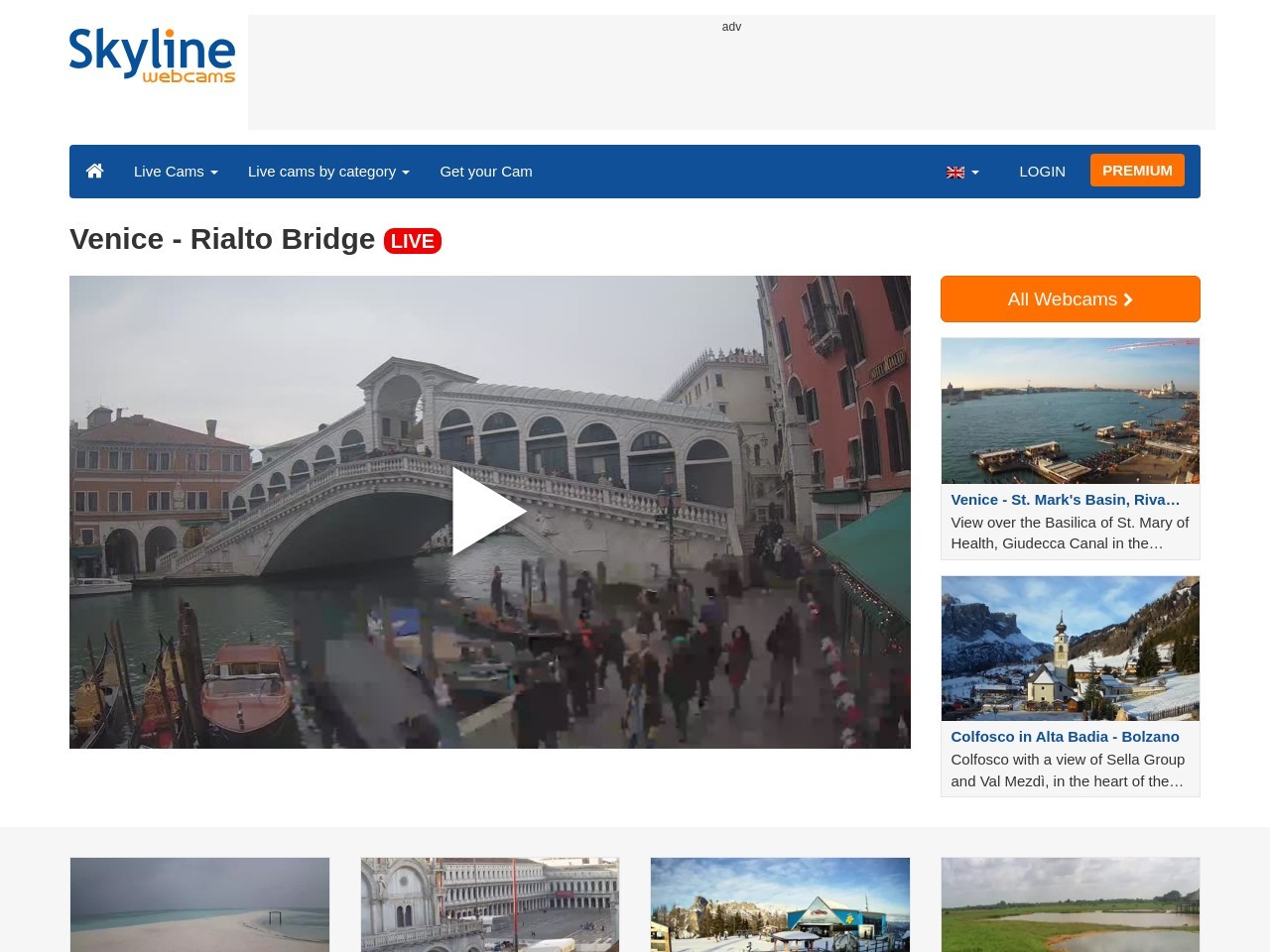This screenshot has height=952, width=1270.
Task: Open the St. Mark's Square webcam thumbnail
Action: coord(490,904)
